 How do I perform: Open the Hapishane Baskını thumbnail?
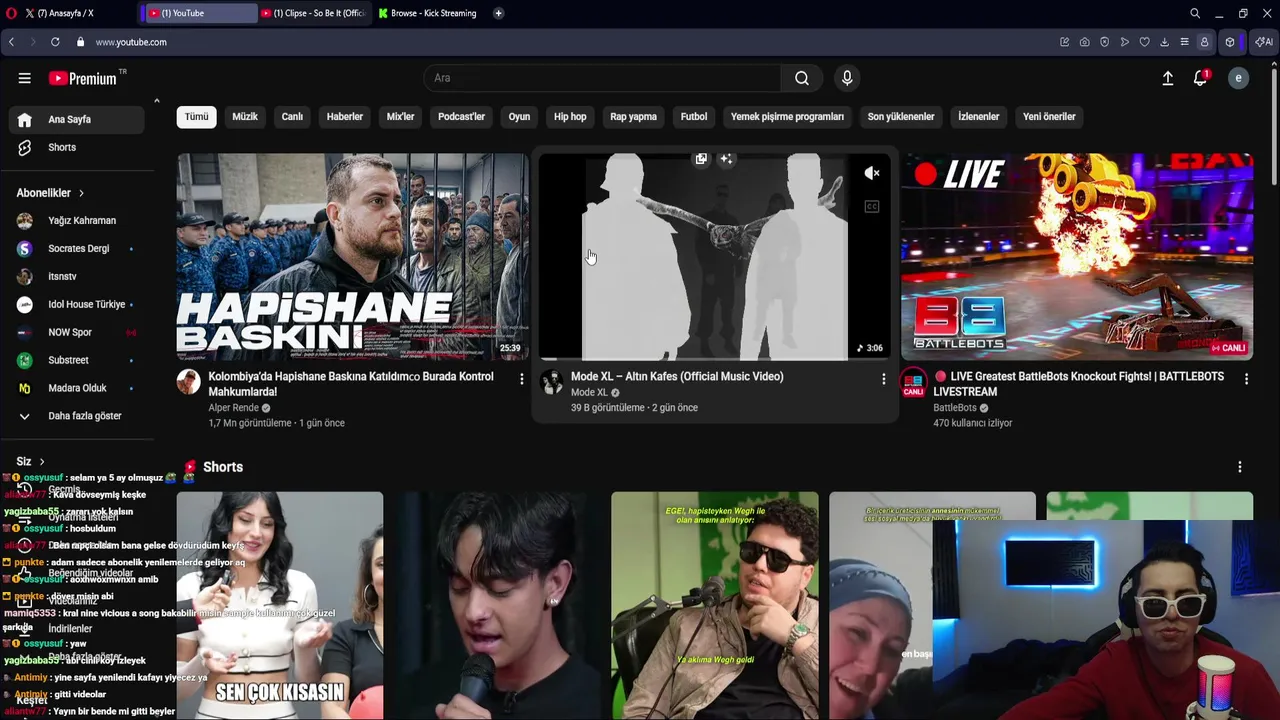tap(353, 256)
